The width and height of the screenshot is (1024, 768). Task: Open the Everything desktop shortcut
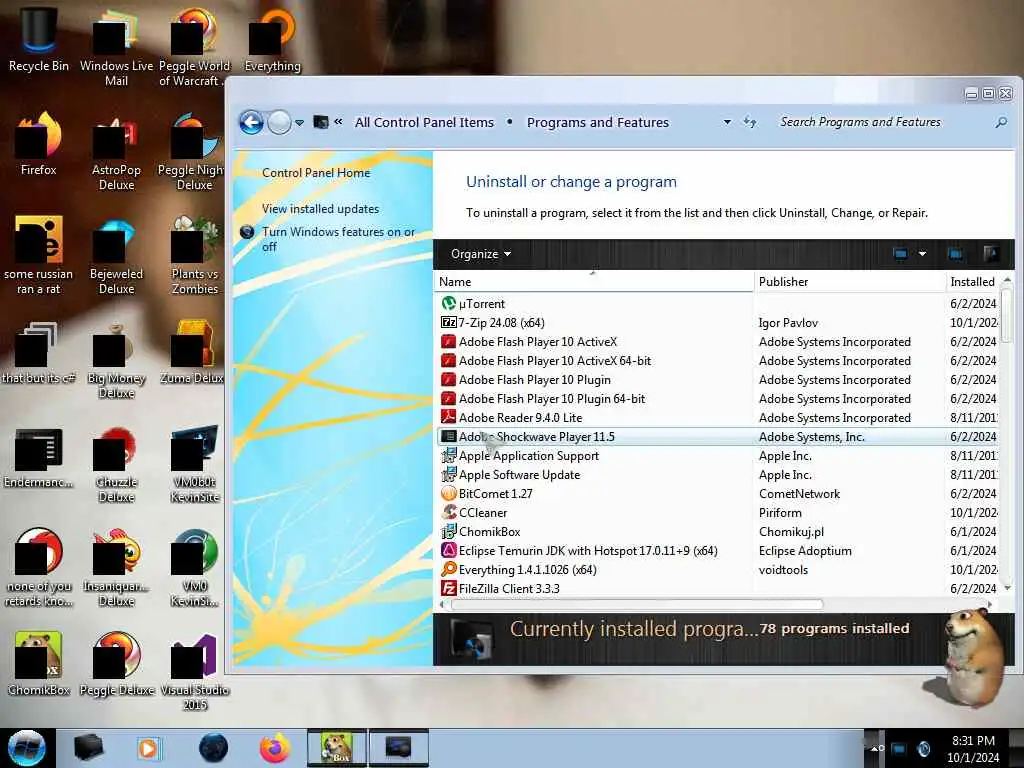click(x=272, y=38)
